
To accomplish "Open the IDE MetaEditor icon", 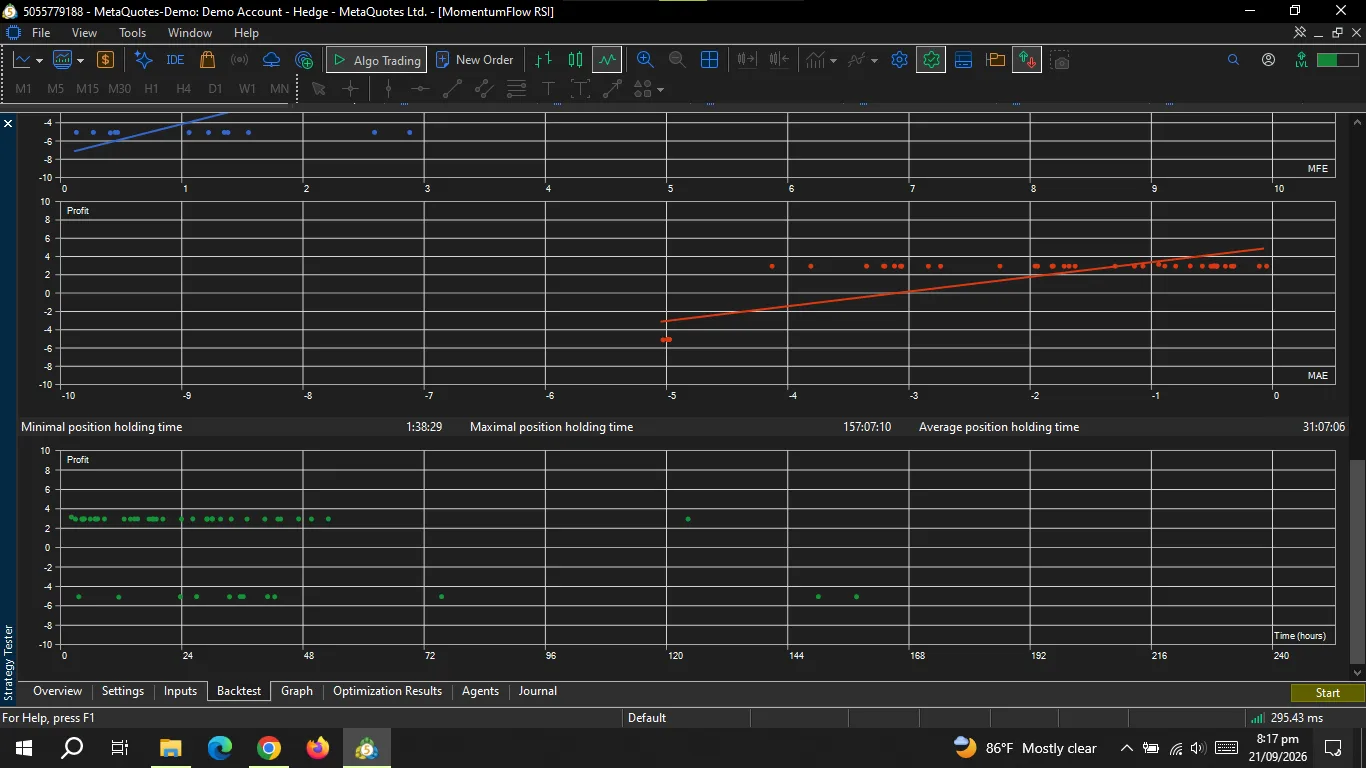I will pyautogui.click(x=175, y=60).
